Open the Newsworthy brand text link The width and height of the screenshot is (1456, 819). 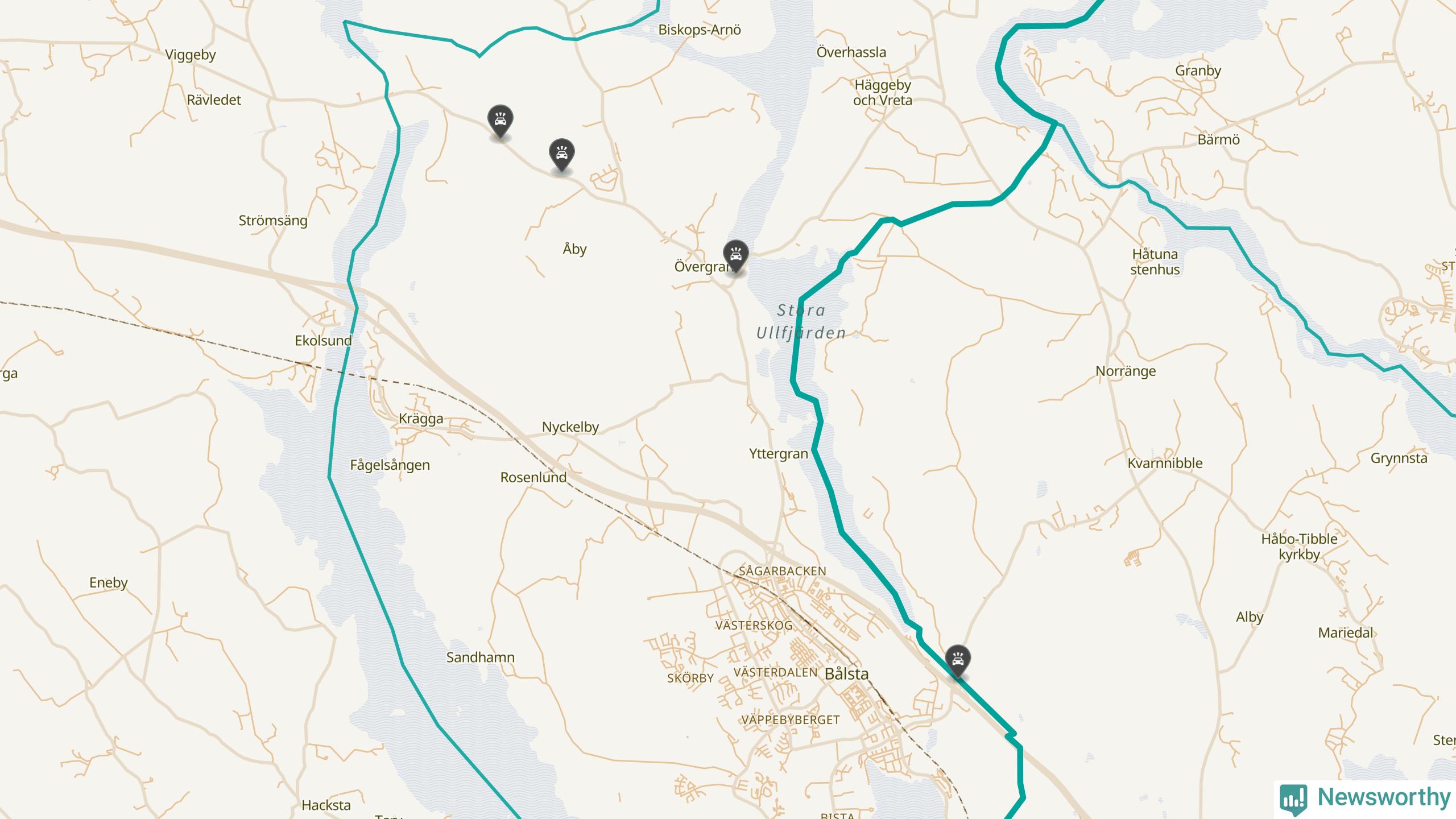(x=1384, y=797)
